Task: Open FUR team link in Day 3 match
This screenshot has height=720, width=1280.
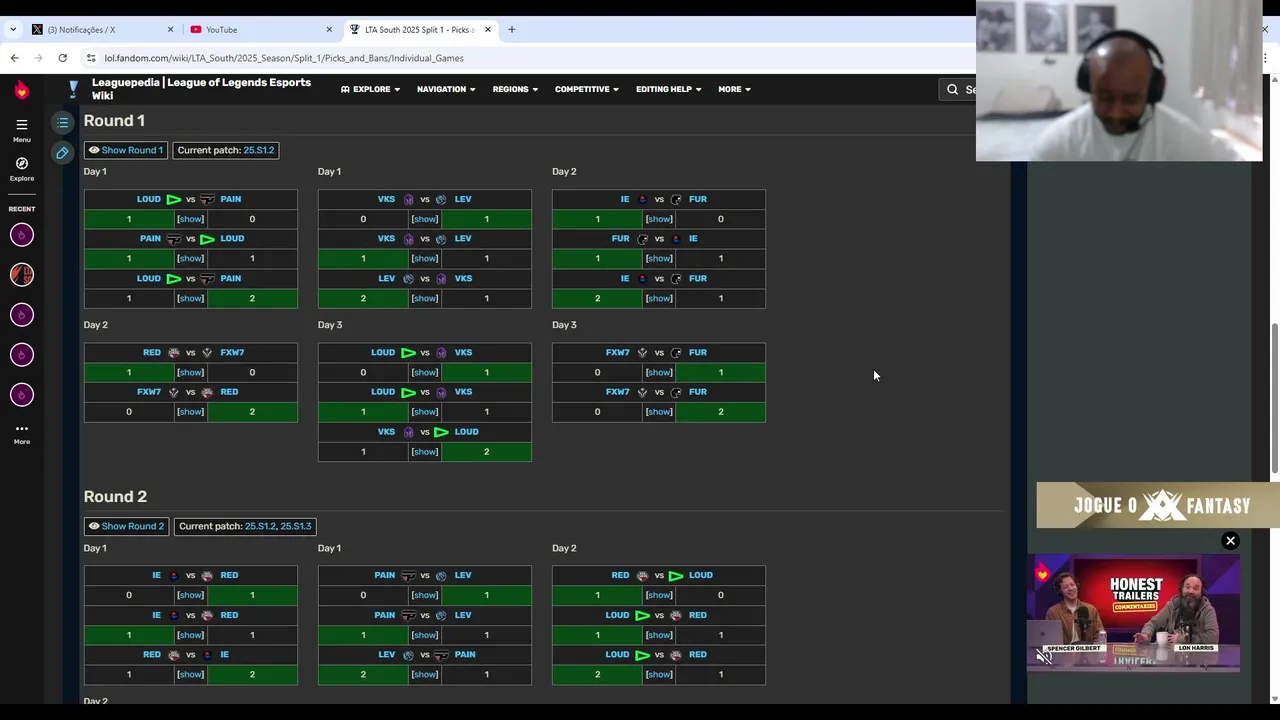Action: tap(697, 352)
